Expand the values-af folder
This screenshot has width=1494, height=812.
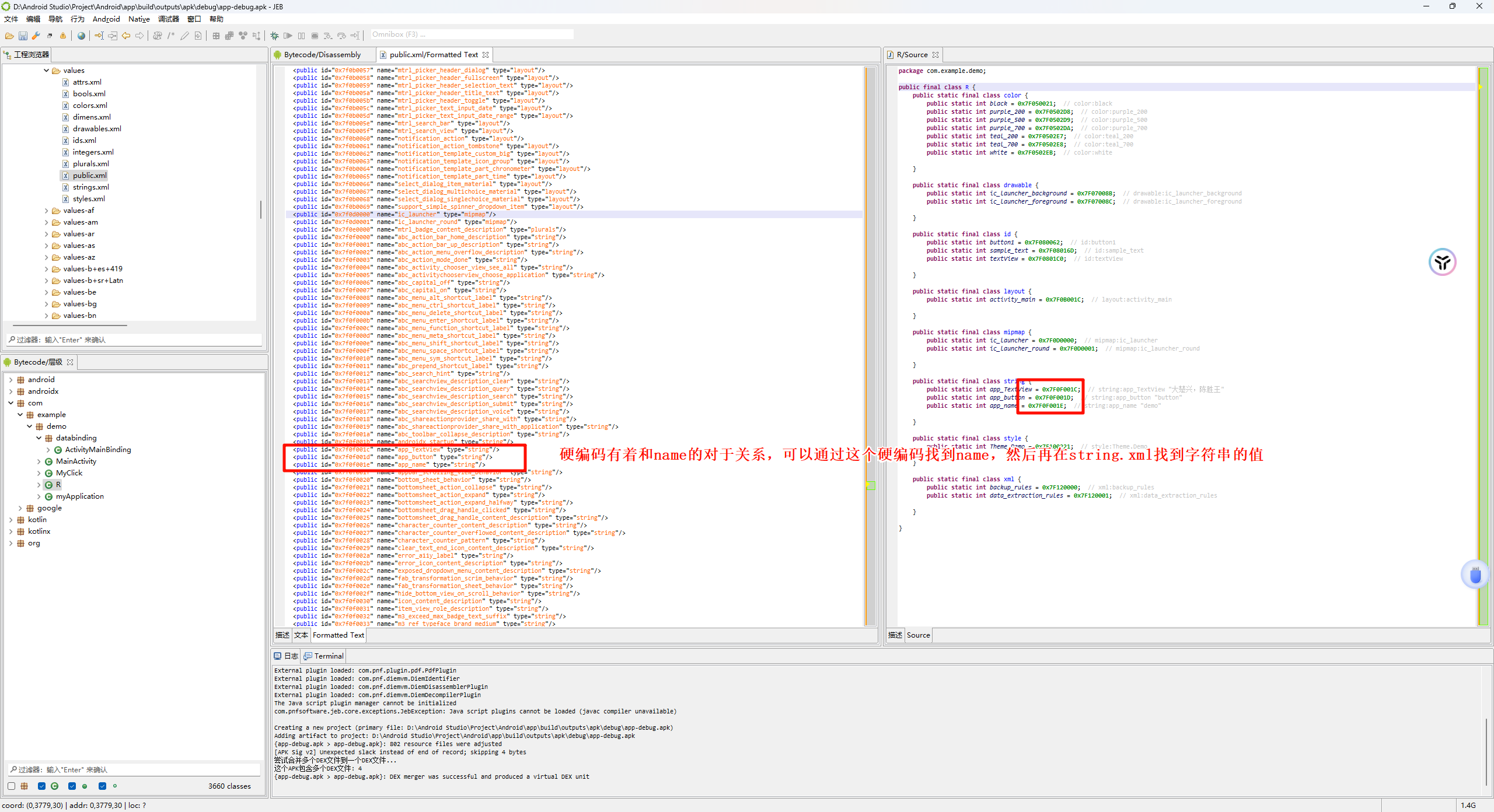tap(47, 211)
